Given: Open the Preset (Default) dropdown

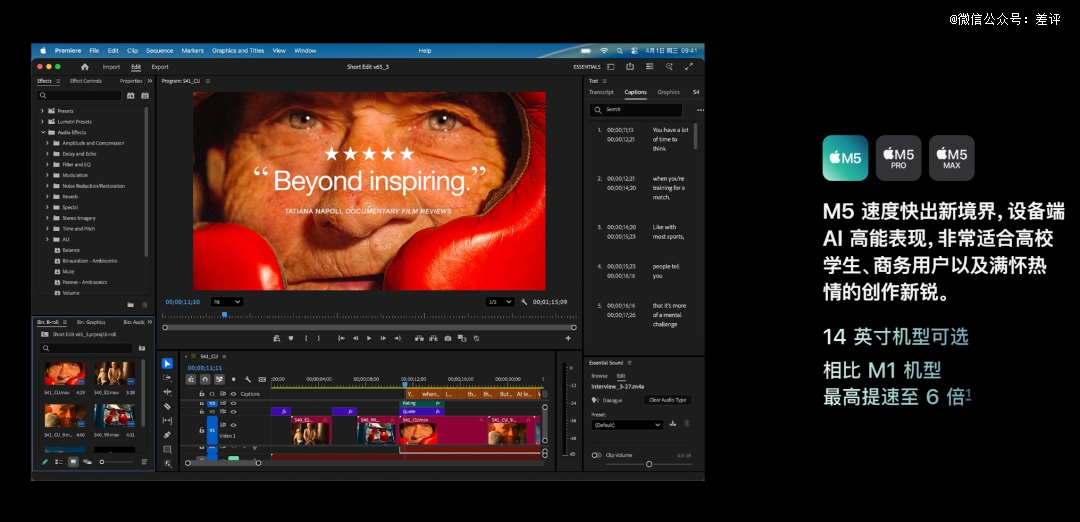Looking at the screenshot, I should (x=627, y=424).
